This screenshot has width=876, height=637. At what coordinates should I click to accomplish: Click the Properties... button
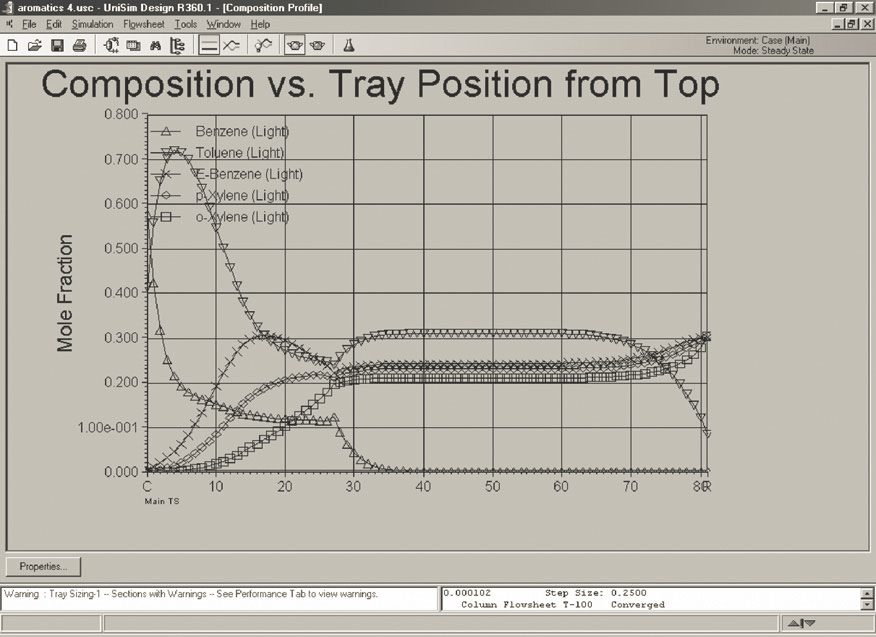click(x=43, y=566)
